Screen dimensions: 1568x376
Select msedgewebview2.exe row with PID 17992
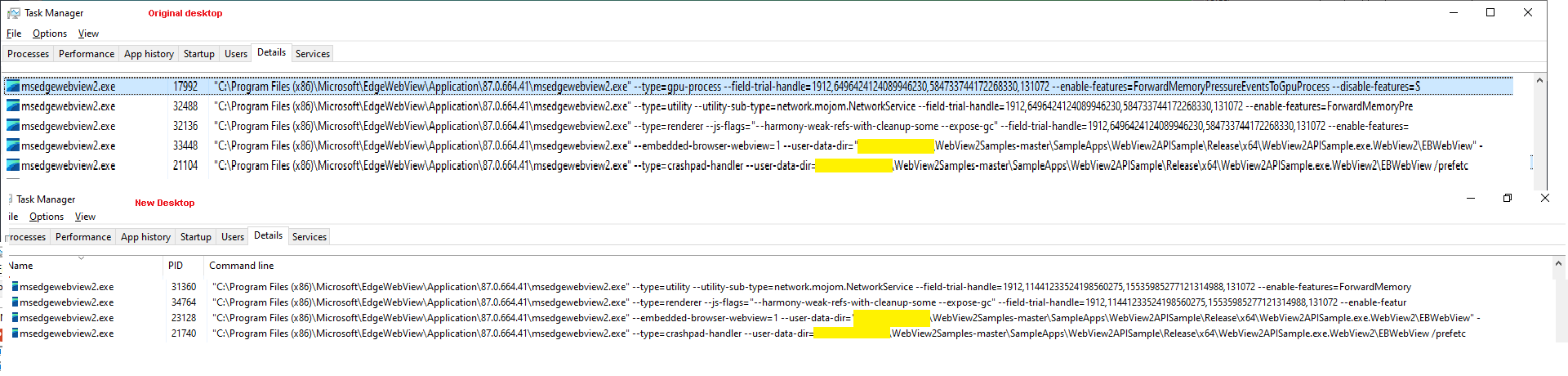click(758, 86)
